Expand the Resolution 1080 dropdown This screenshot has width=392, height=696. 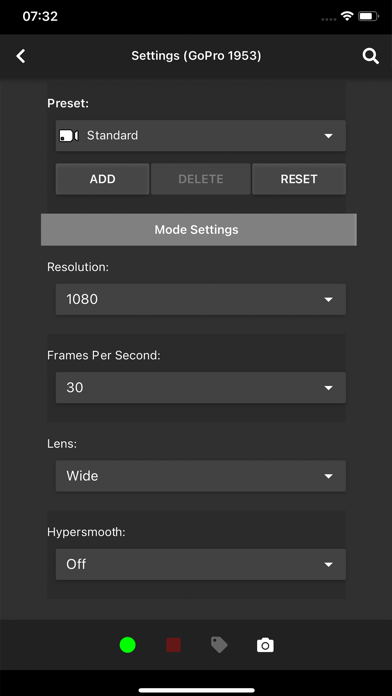(x=201, y=299)
